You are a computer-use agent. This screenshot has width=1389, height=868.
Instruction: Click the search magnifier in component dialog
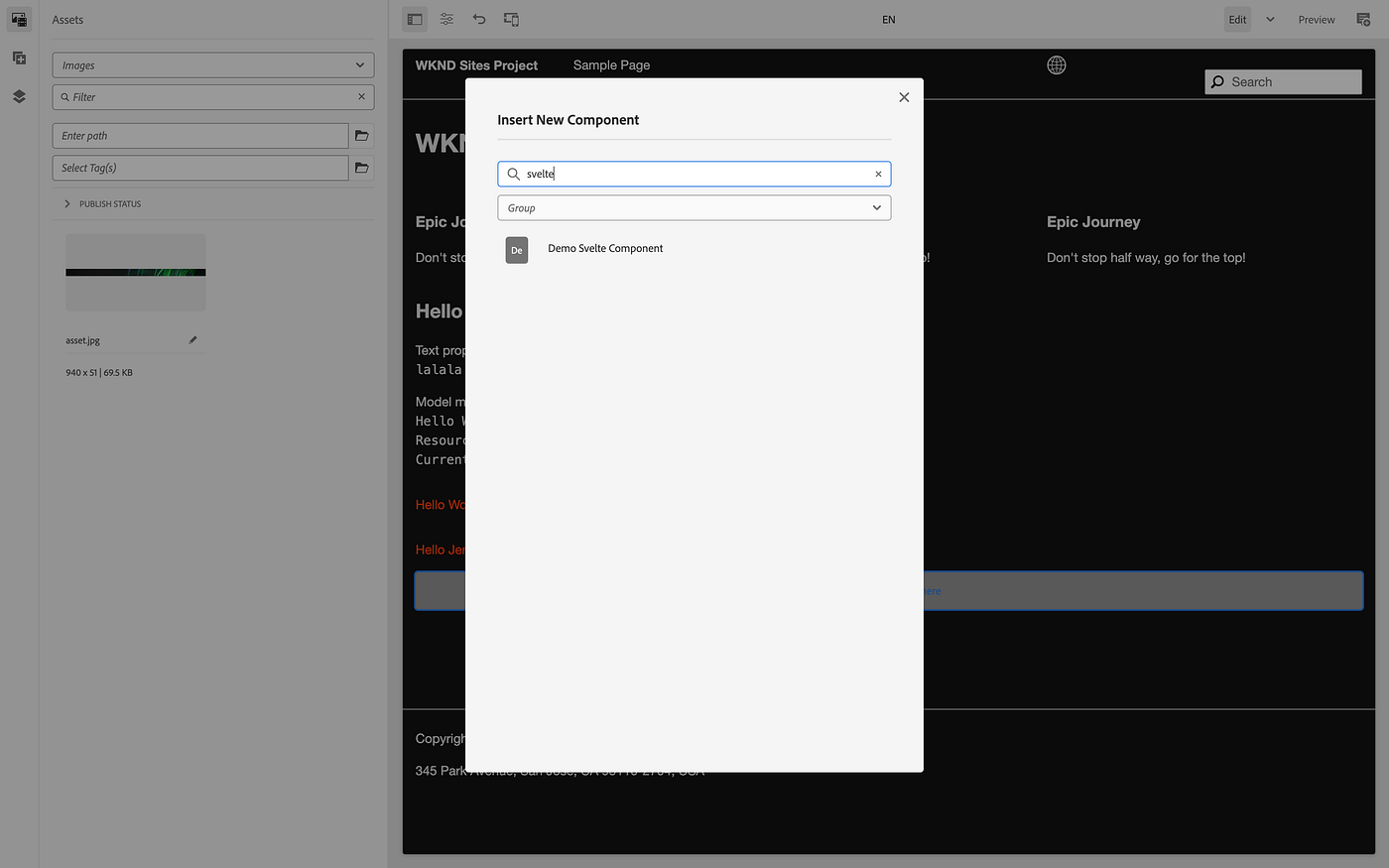(514, 174)
